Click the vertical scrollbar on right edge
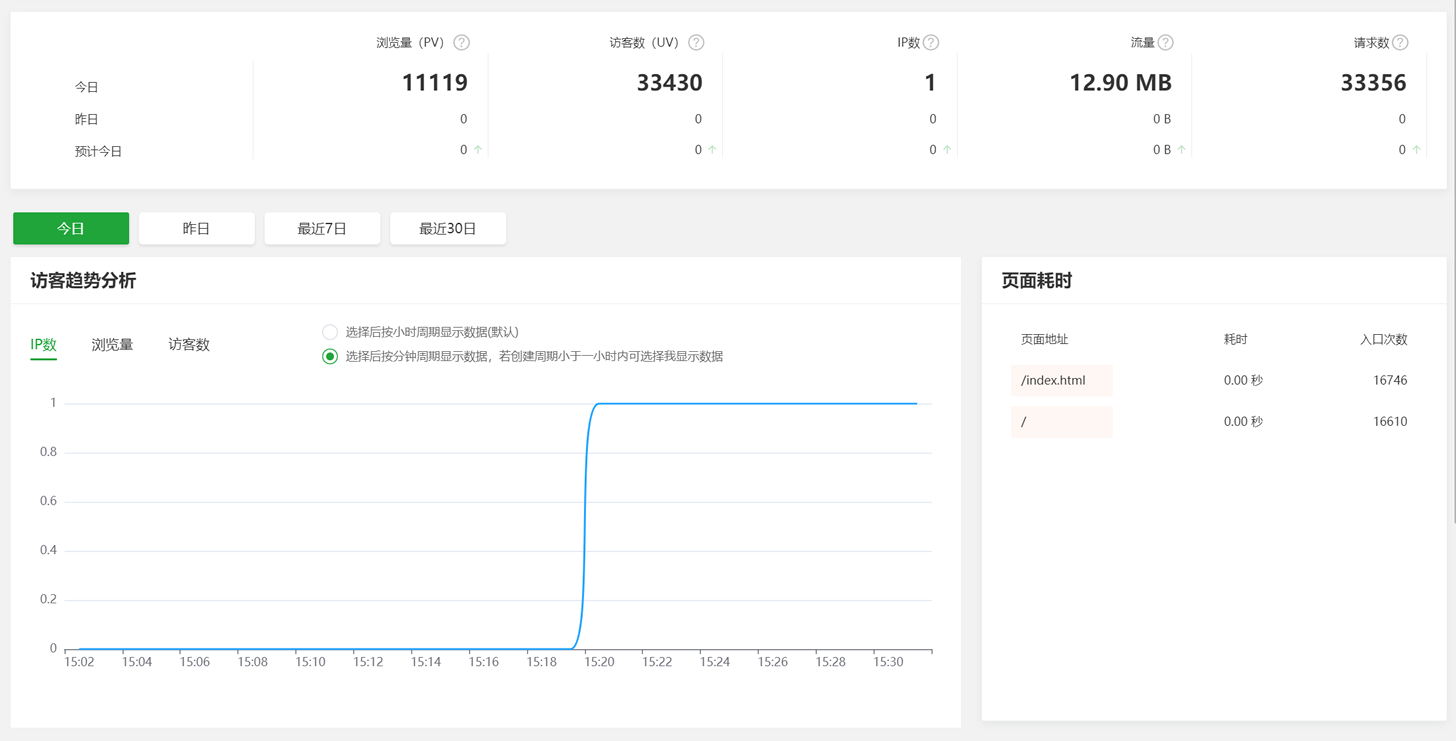Image resolution: width=1456 pixels, height=741 pixels. 1452,260
